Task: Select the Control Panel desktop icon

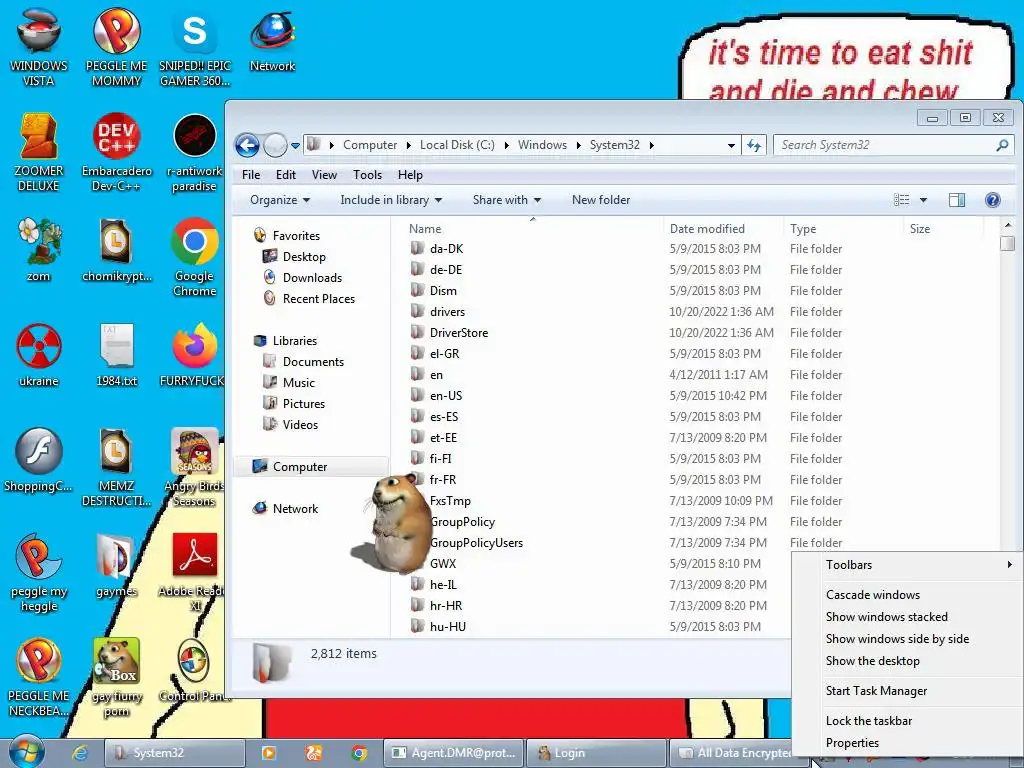Action: (195, 670)
